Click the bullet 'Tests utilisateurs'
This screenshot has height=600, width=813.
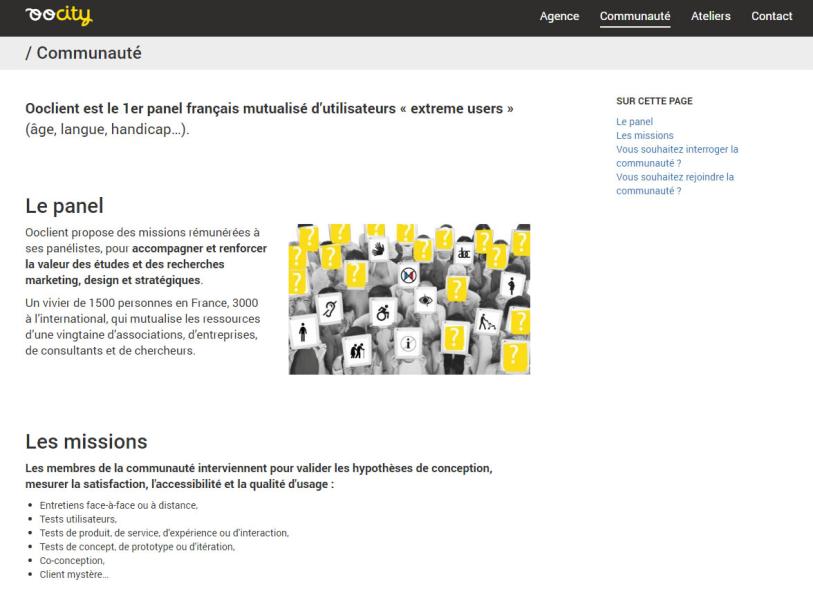click(78, 519)
